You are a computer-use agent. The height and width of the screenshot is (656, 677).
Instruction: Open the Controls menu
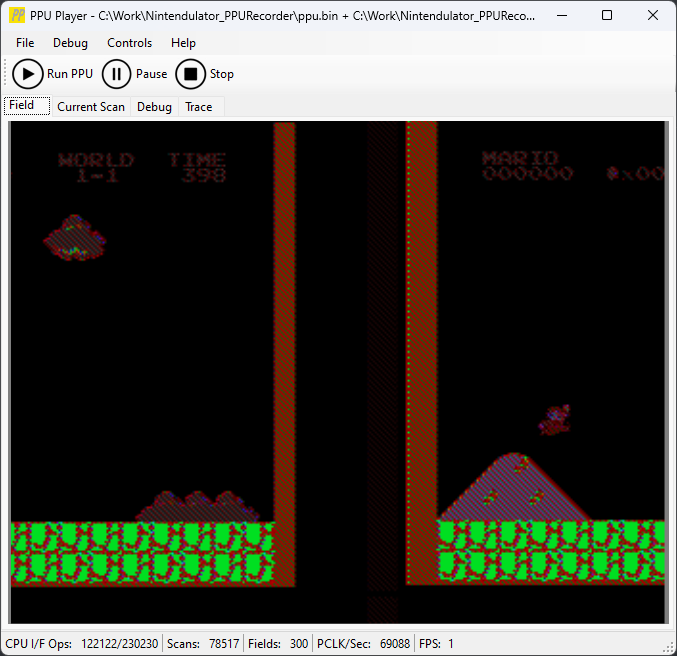130,43
